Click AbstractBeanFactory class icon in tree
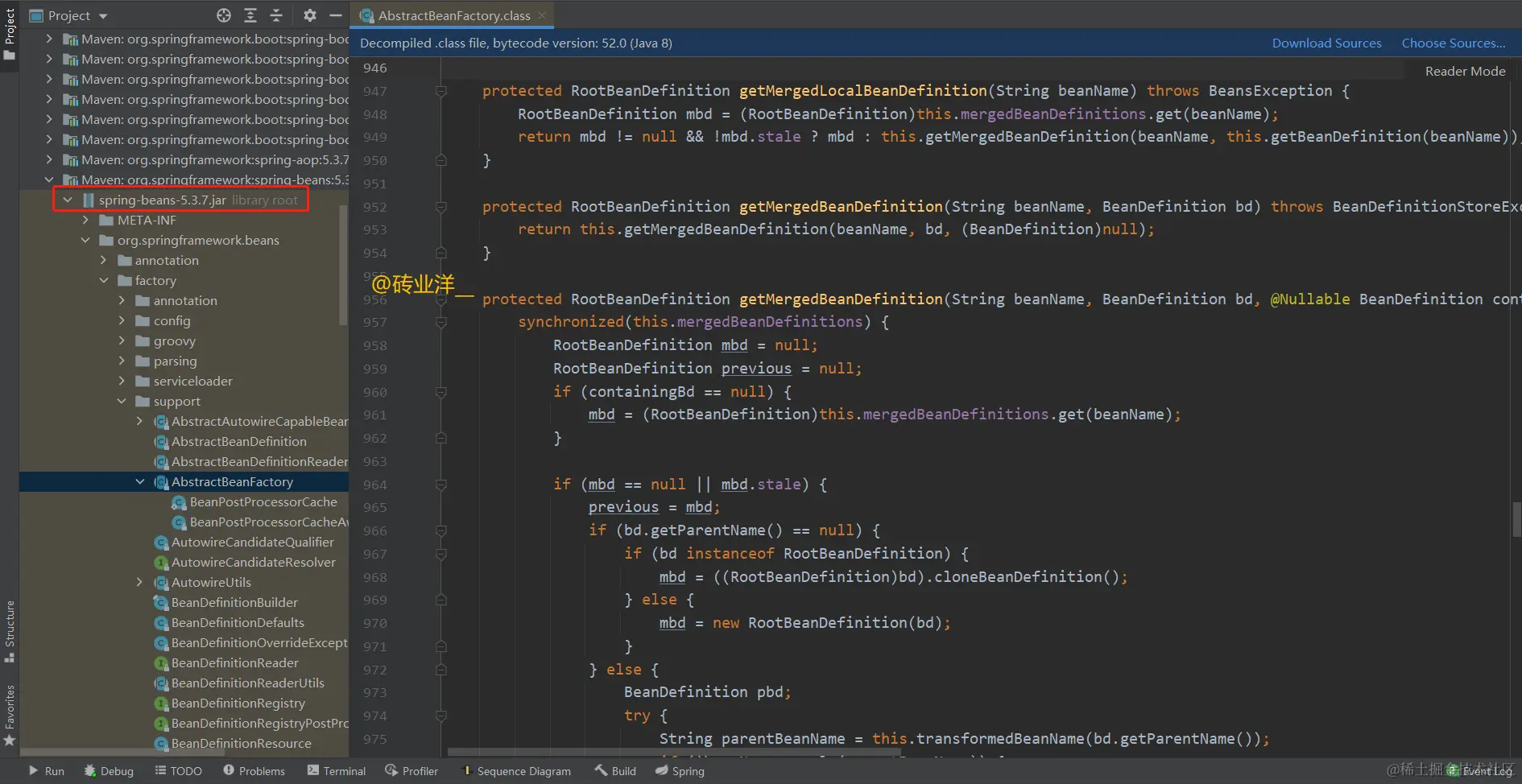This screenshot has height=784, width=1522. pos(161,481)
